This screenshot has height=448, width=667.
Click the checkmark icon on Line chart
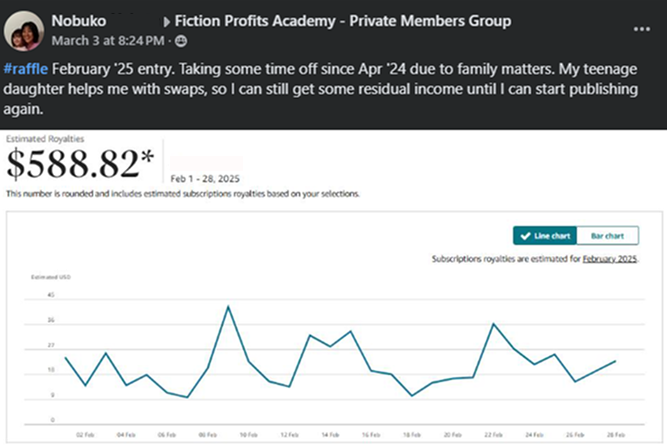pos(526,236)
